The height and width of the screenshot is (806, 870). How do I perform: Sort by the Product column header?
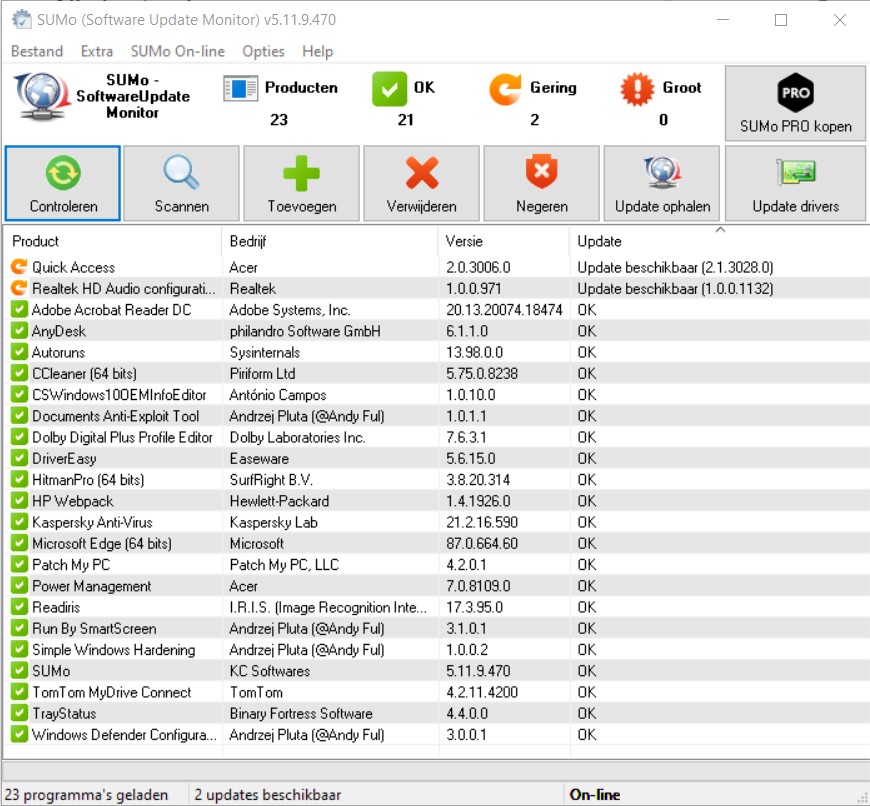click(x=112, y=241)
